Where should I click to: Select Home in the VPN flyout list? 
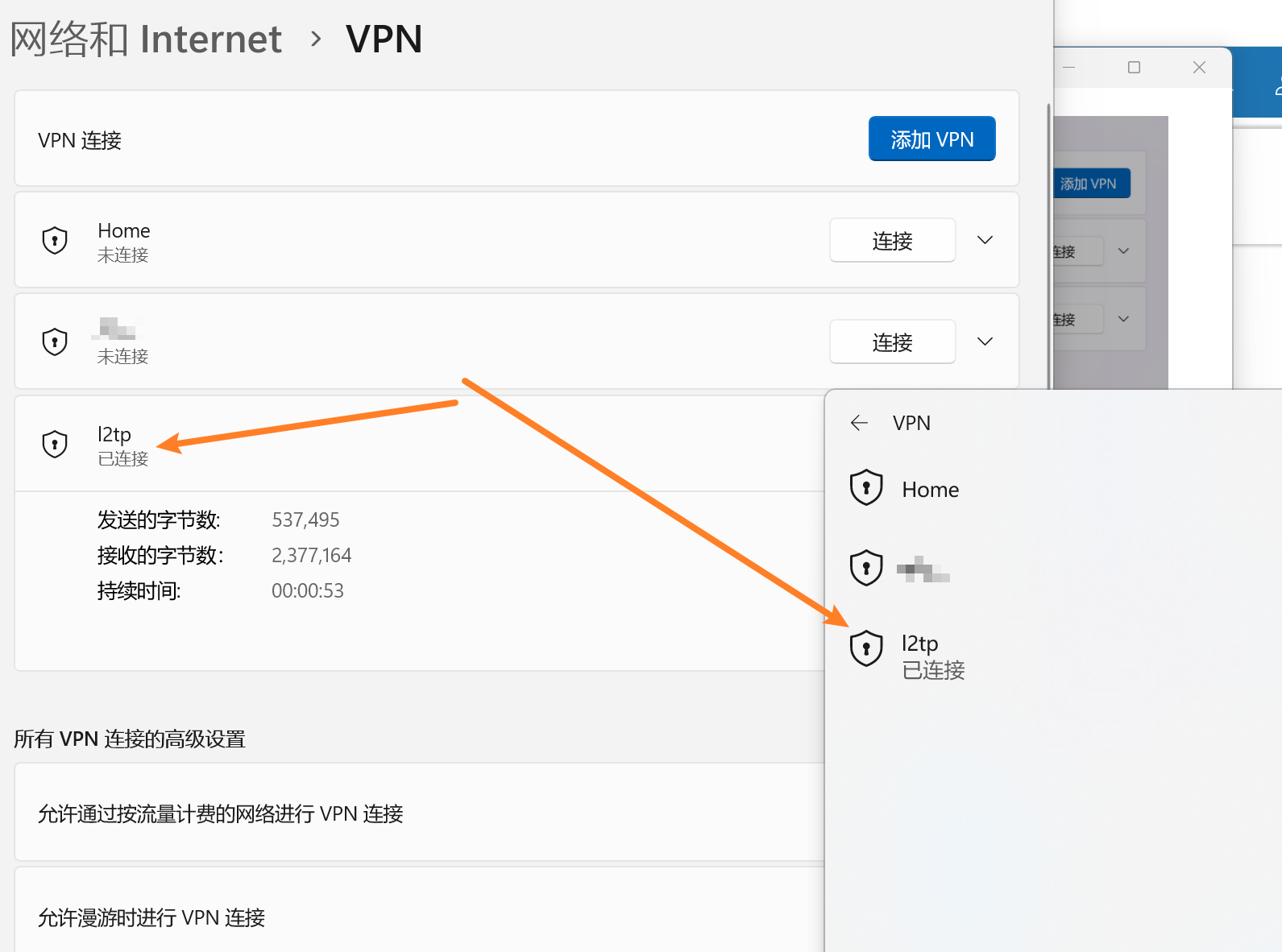930,490
